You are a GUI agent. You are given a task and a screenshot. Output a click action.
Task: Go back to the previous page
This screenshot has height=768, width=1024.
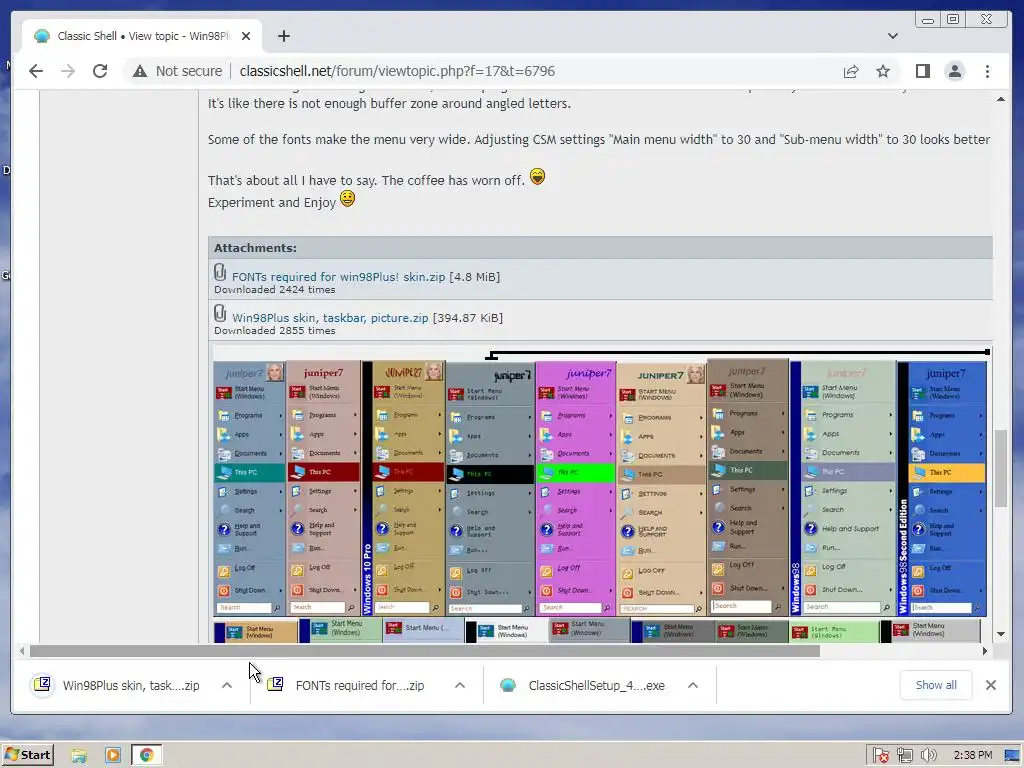click(36, 71)
